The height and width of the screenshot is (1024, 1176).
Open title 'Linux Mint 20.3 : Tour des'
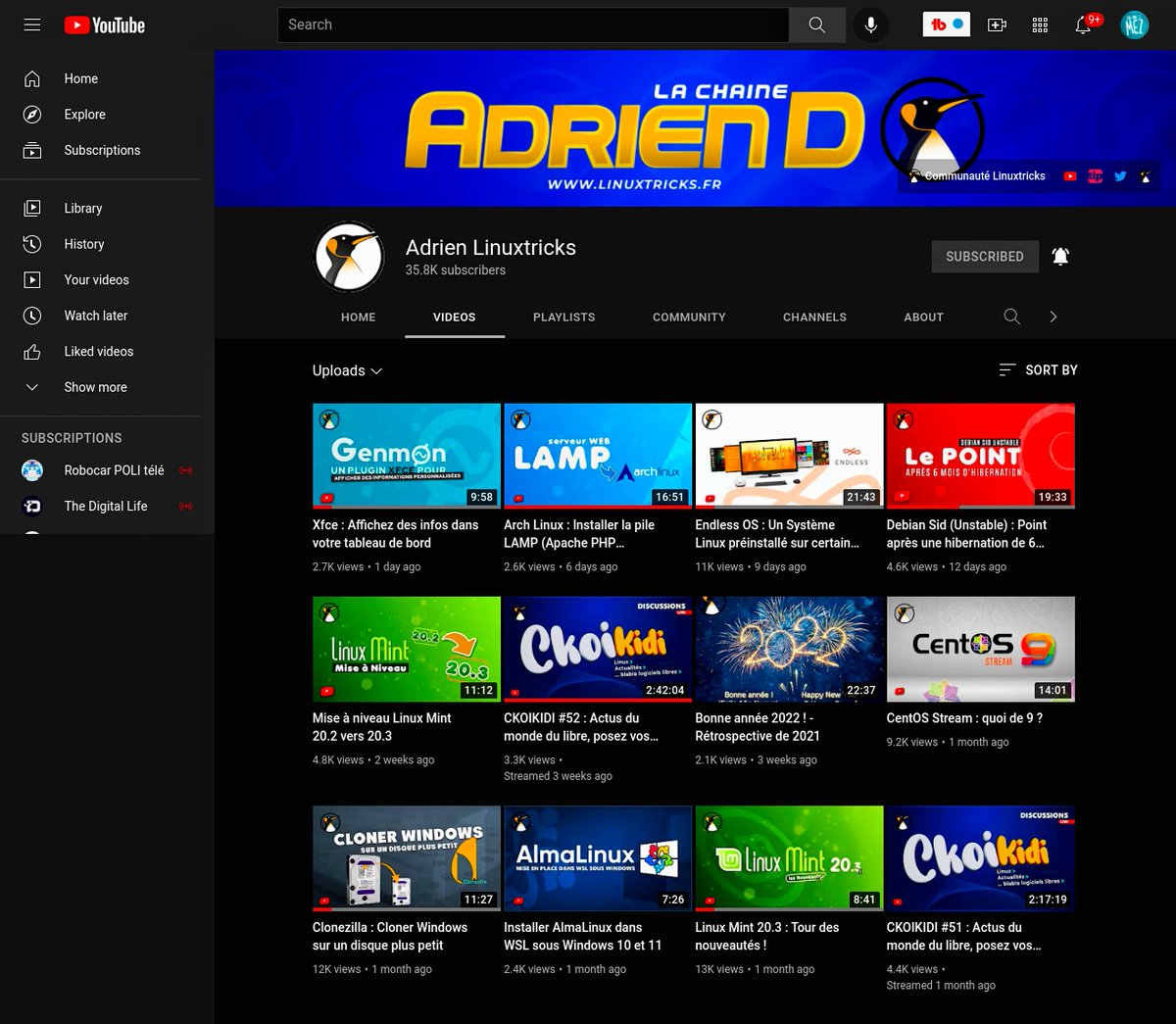(x=767, y=936)
